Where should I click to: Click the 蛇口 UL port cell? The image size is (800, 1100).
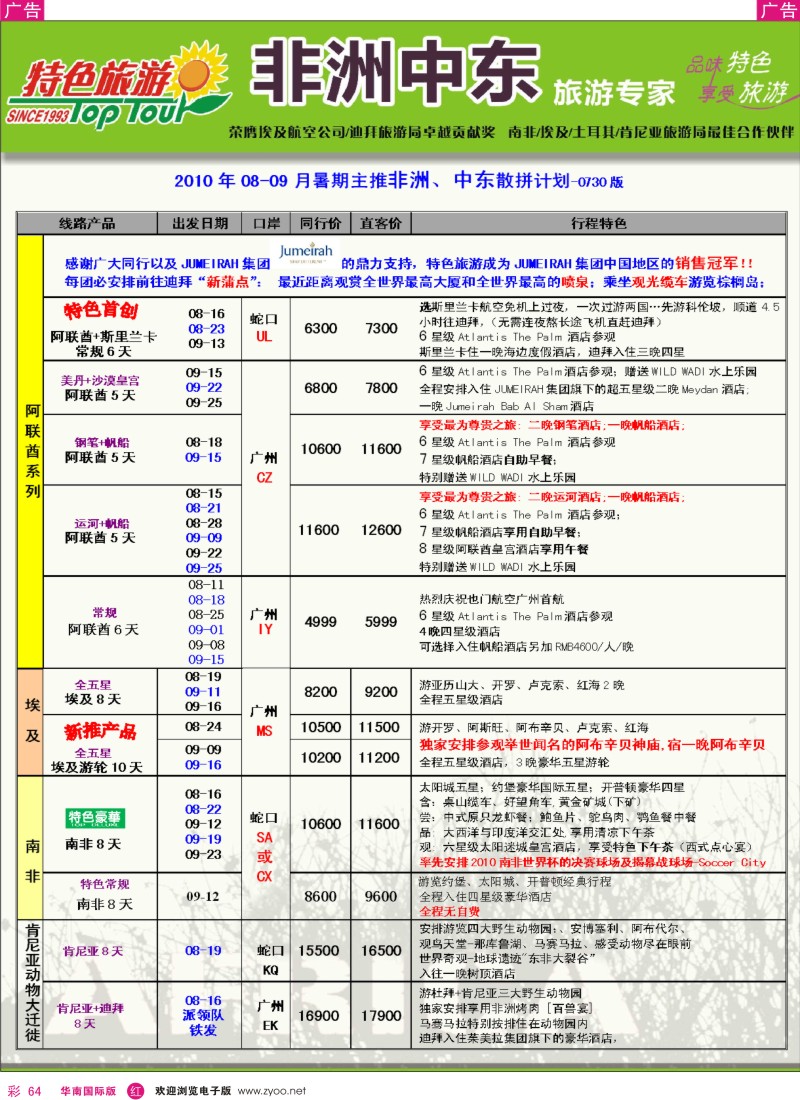(x=265, y=328)
